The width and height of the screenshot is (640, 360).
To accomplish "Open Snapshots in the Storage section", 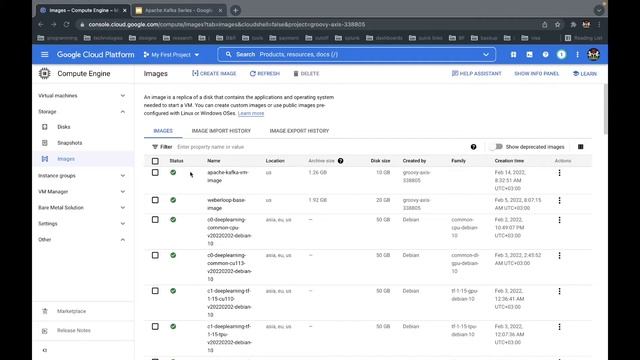I will [69, 143].
